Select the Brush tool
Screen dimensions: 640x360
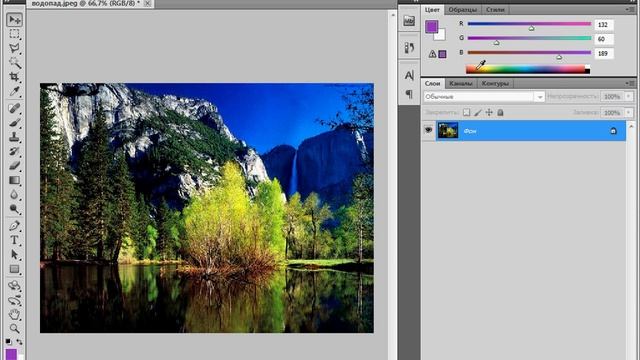tap(14, 122)
